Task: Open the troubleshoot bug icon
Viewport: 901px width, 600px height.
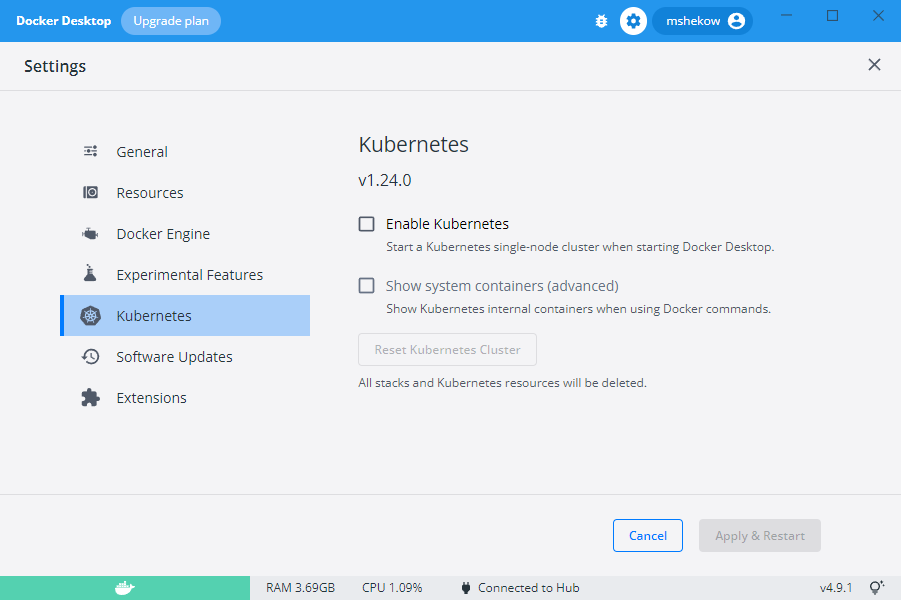Action: [x=601, y=21]
